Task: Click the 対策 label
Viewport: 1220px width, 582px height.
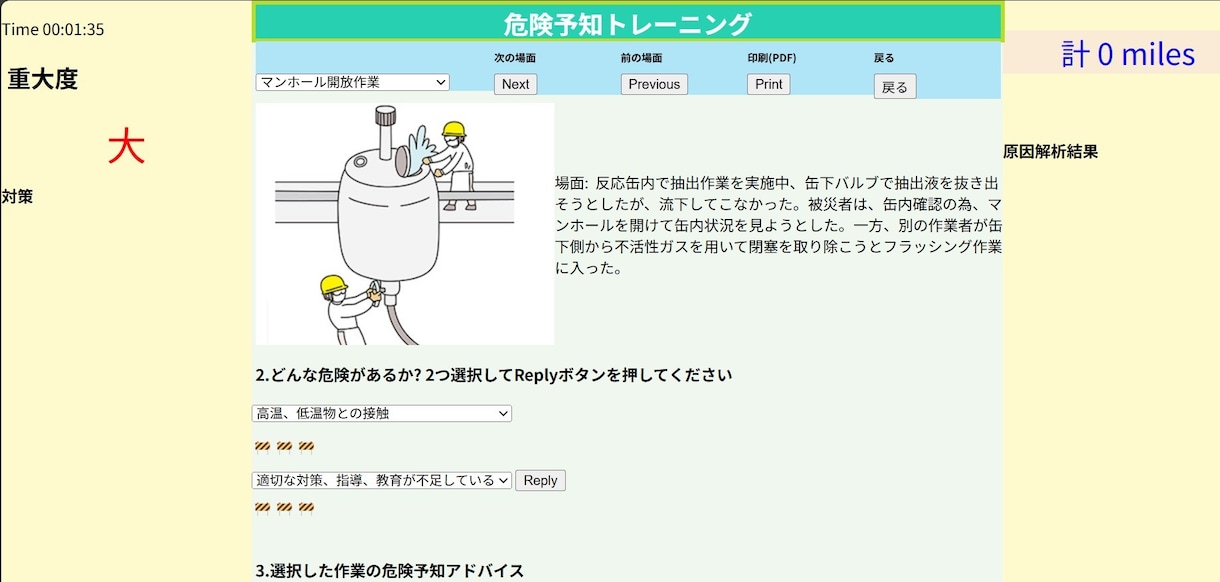Action: click(x=18, y=196)
